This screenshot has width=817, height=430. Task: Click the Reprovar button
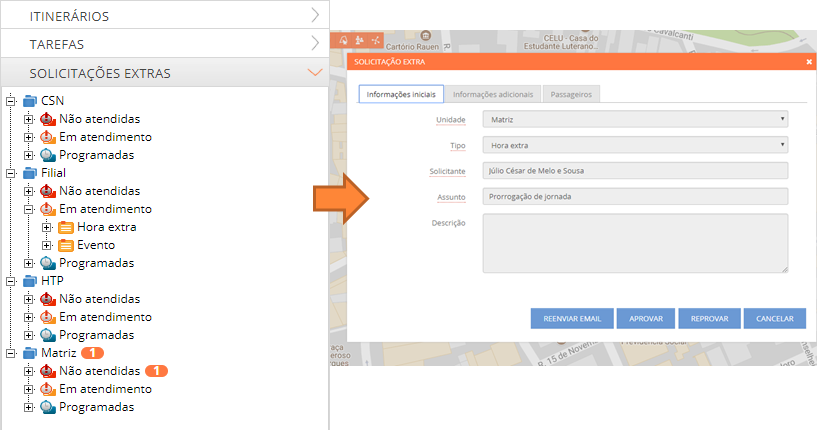709,318
